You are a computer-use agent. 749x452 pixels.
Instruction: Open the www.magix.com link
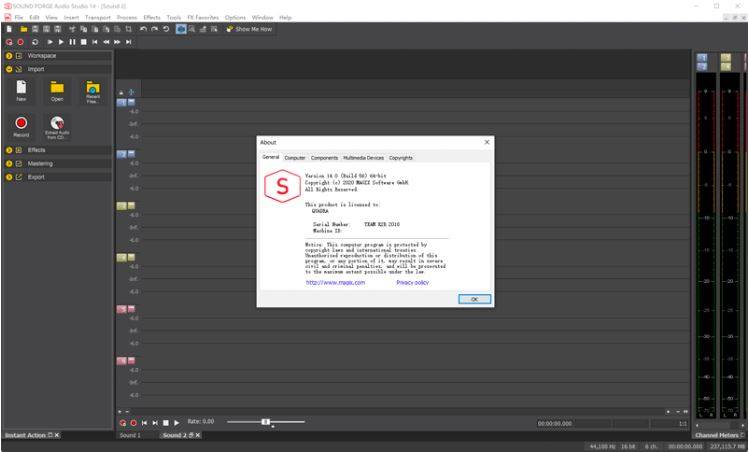(335, 283)
